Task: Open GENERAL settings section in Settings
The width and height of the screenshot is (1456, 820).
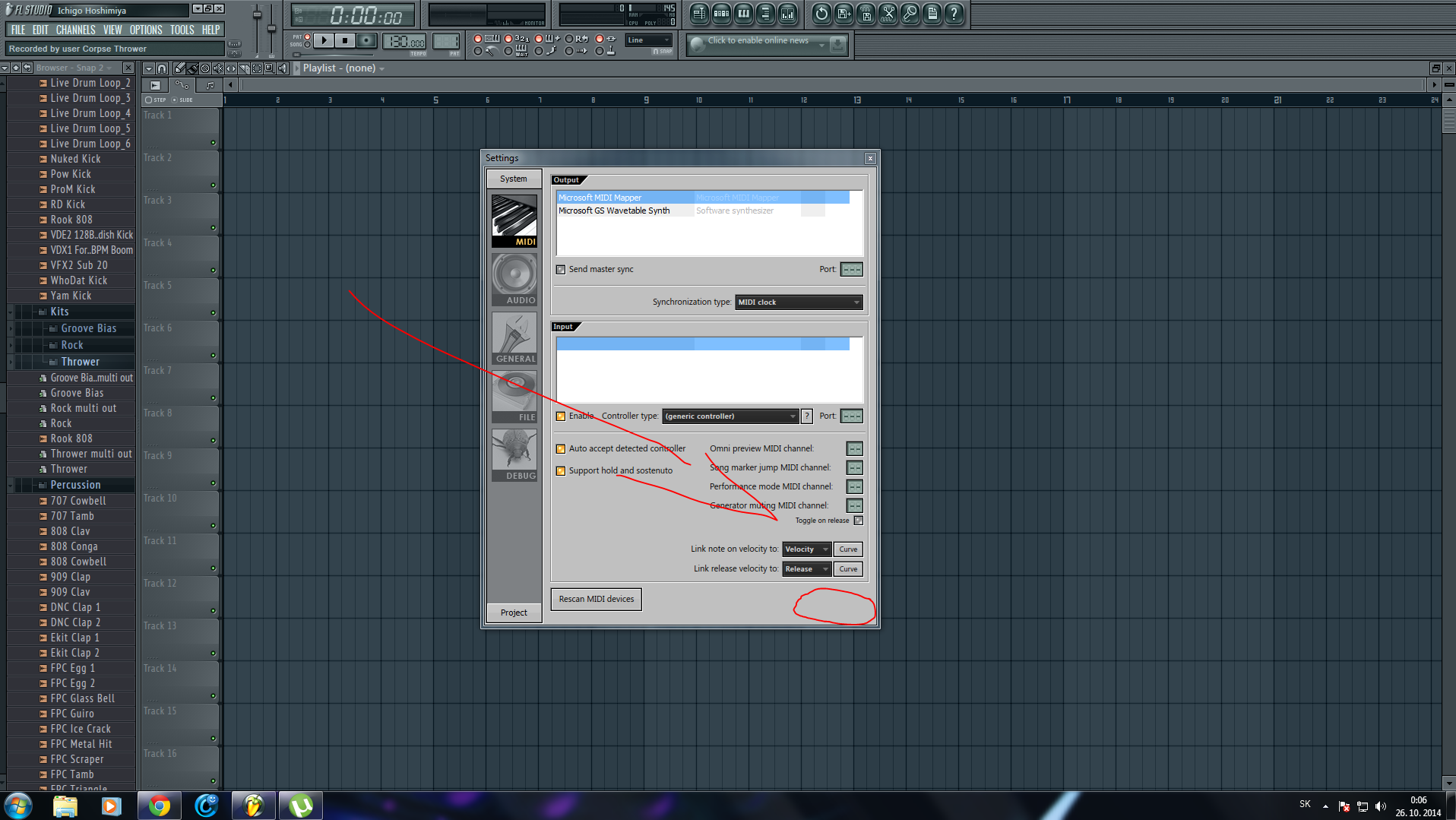Action: [514, 337]
